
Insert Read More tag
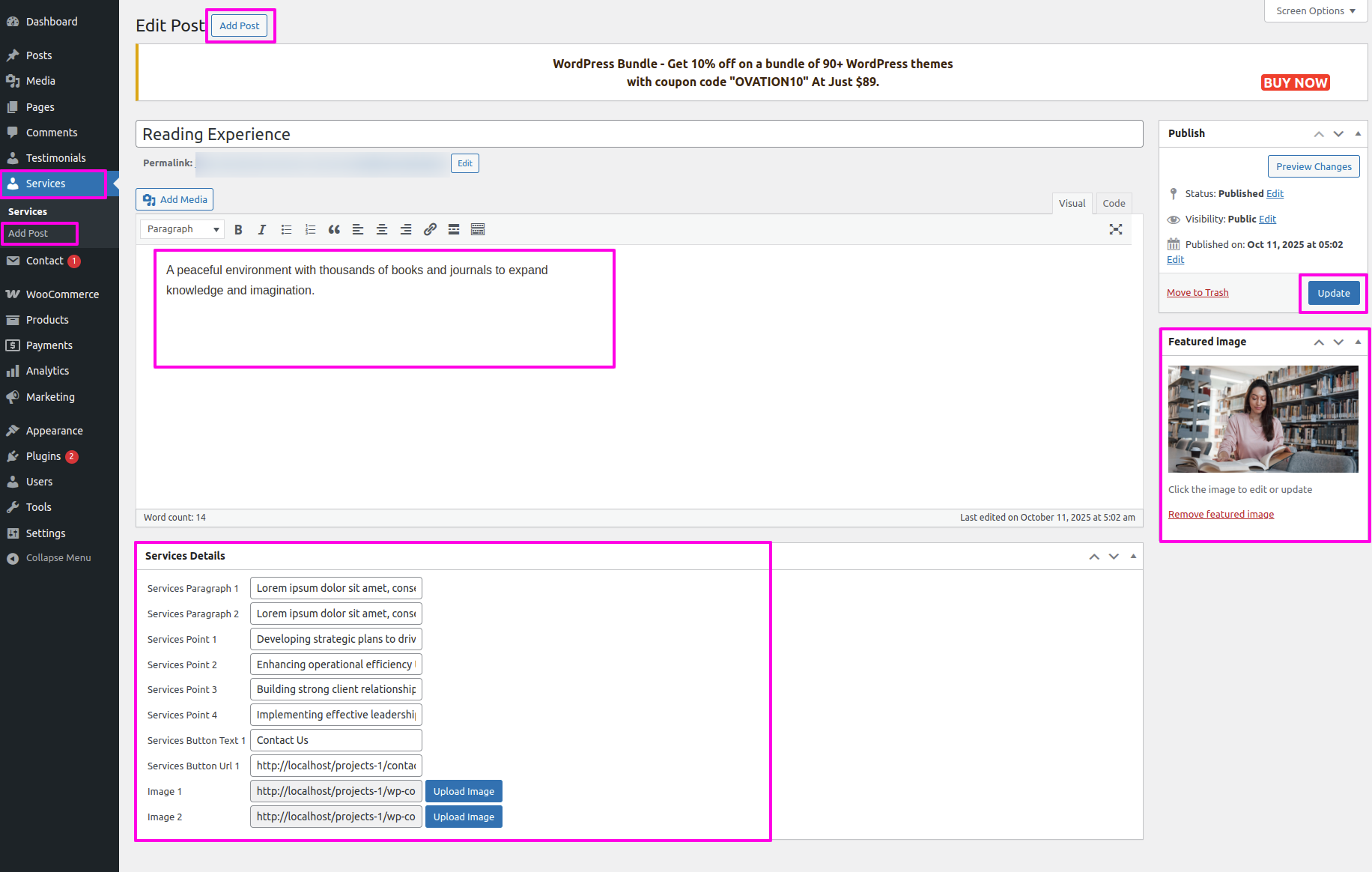[x=454, y=230]
